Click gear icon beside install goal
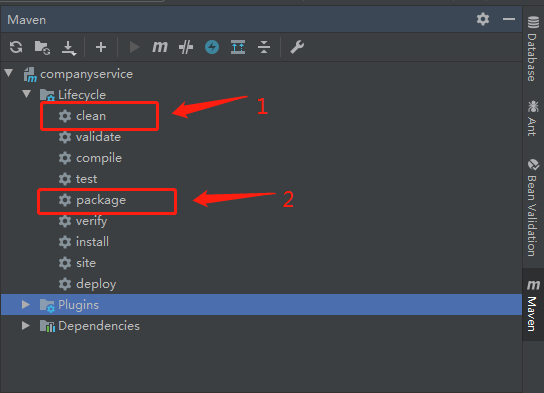 click(65, 242)
